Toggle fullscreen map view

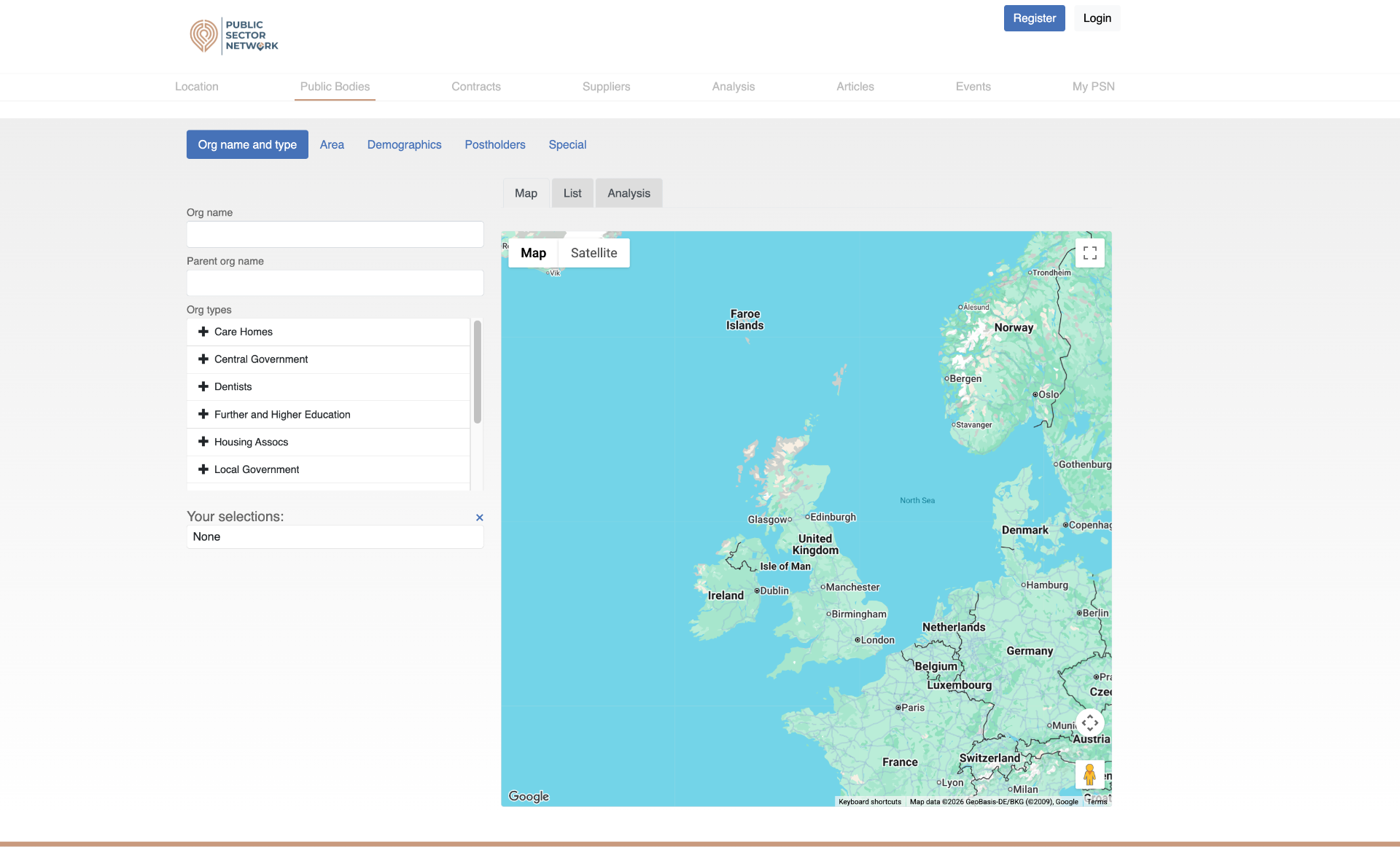1089,253
